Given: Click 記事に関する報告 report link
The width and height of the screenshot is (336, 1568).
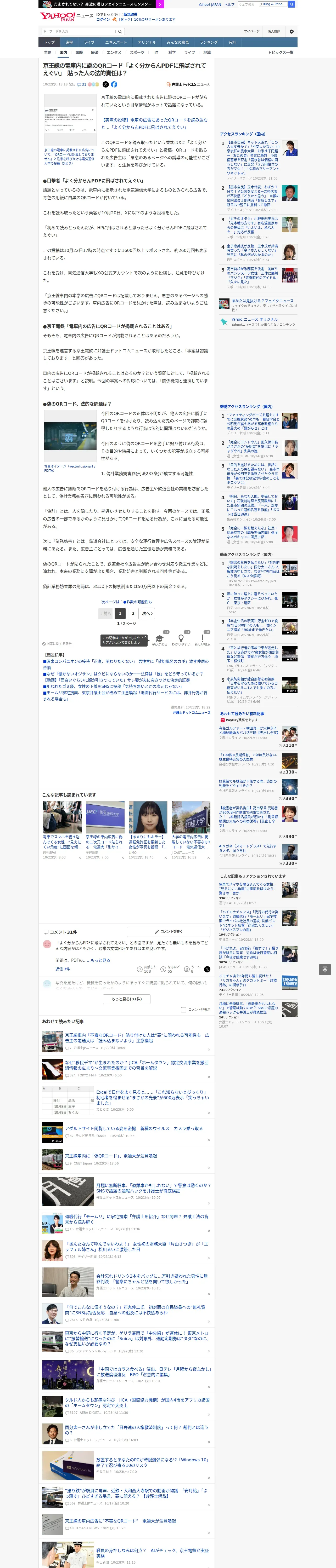Looking at the screenshot, I should tap(57, 643).
